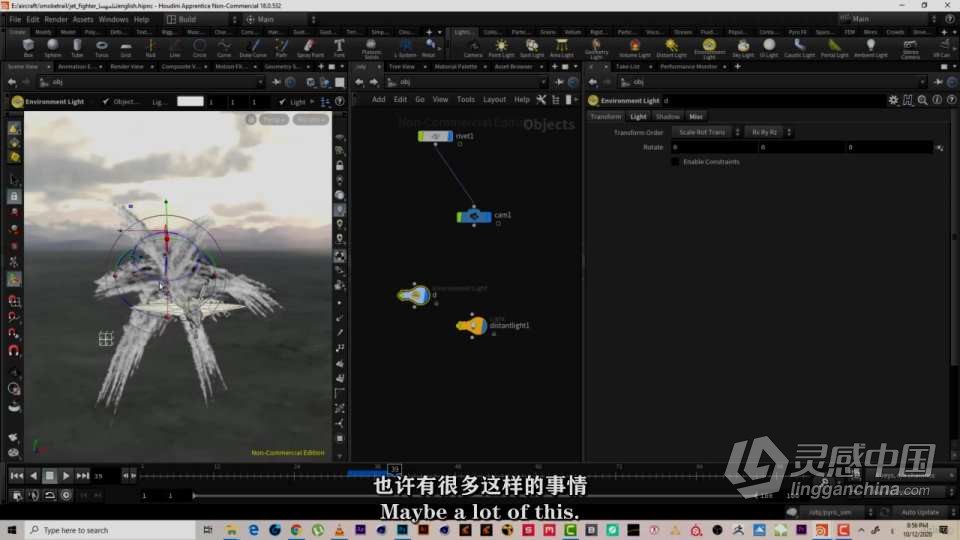Toggle the timeline loop mode button
Viewport: 960px width, 540px height.
pos(50,495)
